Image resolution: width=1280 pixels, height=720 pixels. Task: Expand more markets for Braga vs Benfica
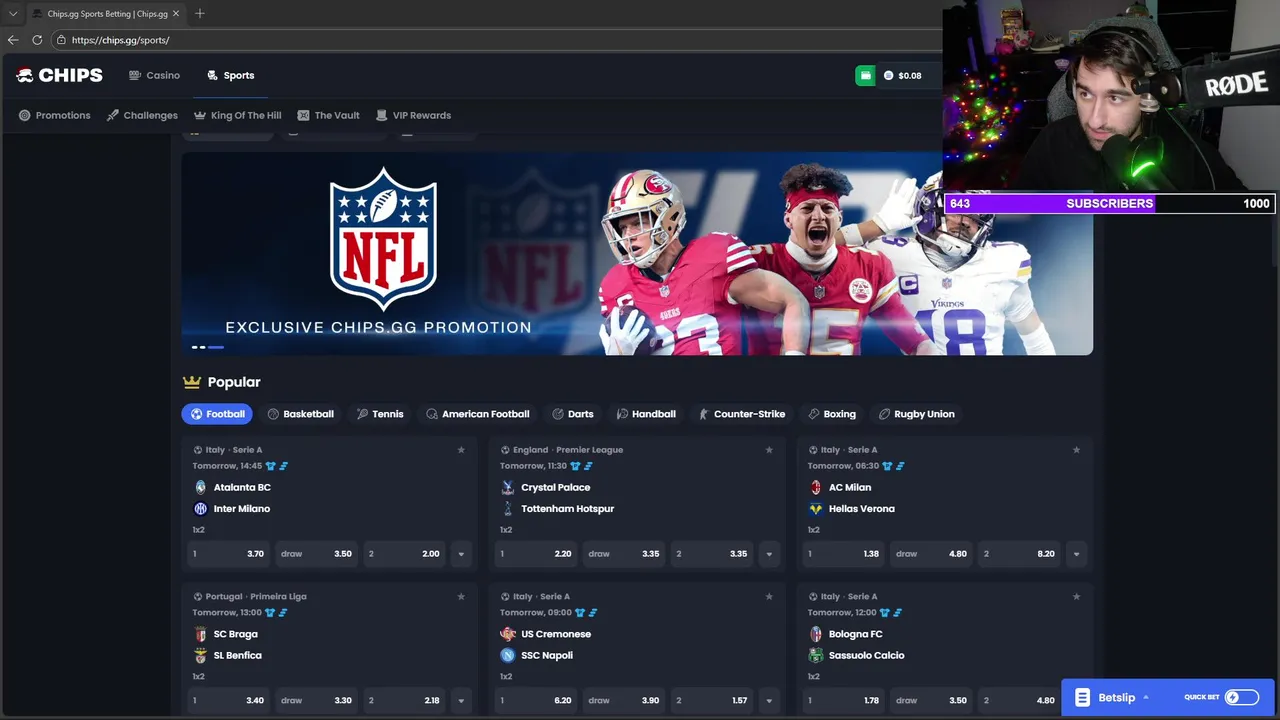coord(461,700)
